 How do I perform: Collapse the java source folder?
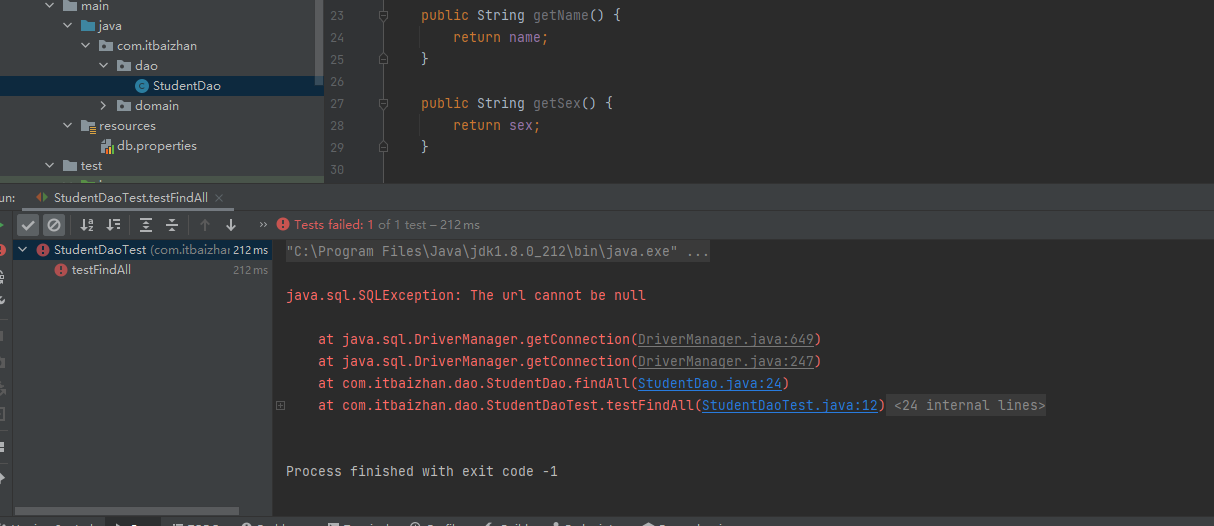click(67, 26)
